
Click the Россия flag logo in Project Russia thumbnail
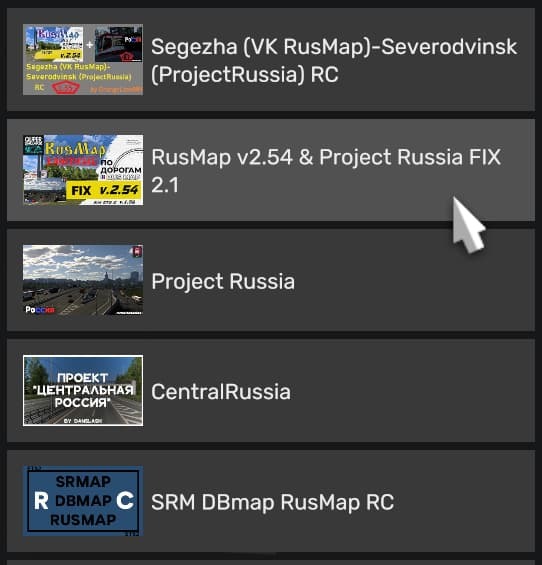click(40, 310)
